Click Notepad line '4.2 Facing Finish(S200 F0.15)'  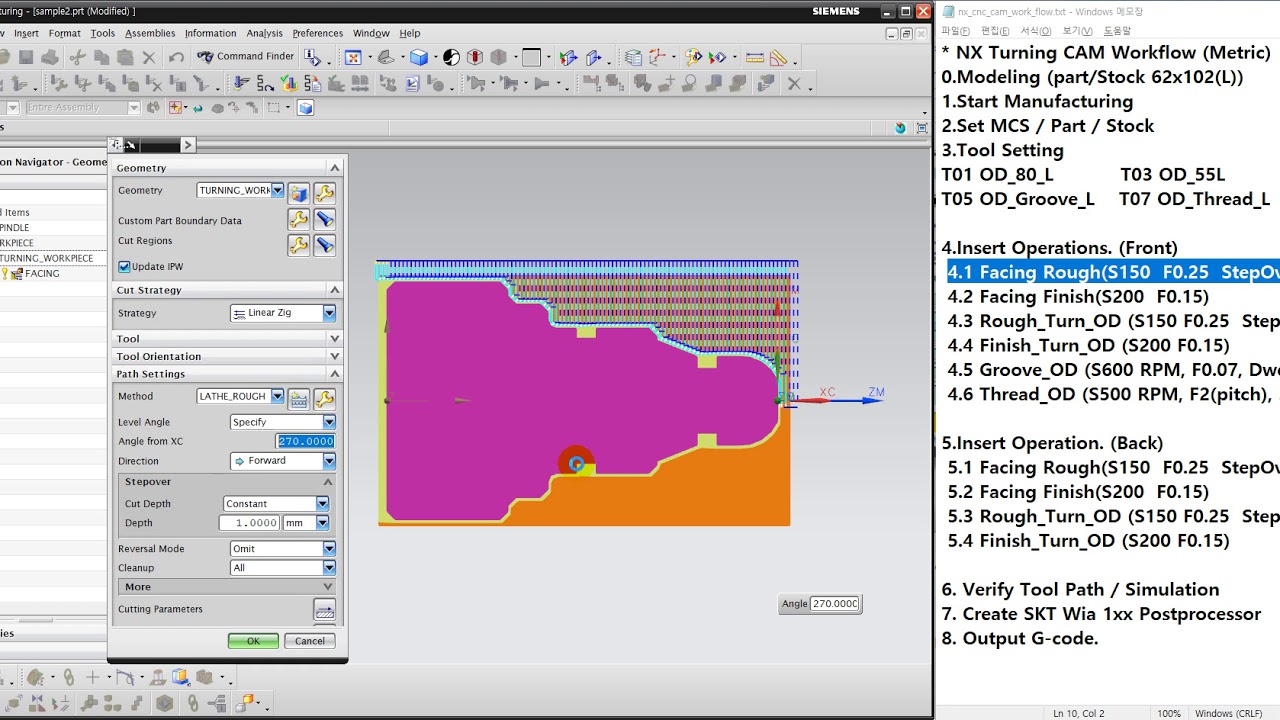[x=1078, y=297]
